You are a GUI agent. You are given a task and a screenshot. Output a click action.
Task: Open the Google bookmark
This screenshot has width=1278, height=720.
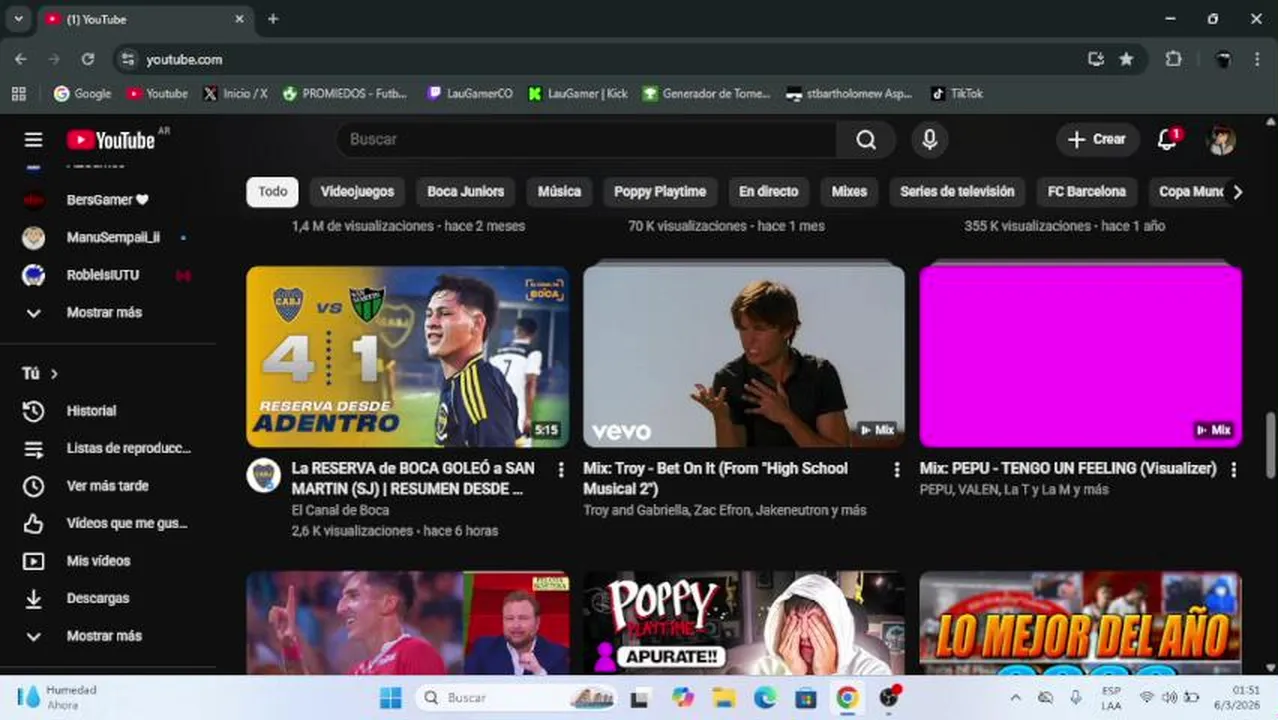tap(82, 94)
